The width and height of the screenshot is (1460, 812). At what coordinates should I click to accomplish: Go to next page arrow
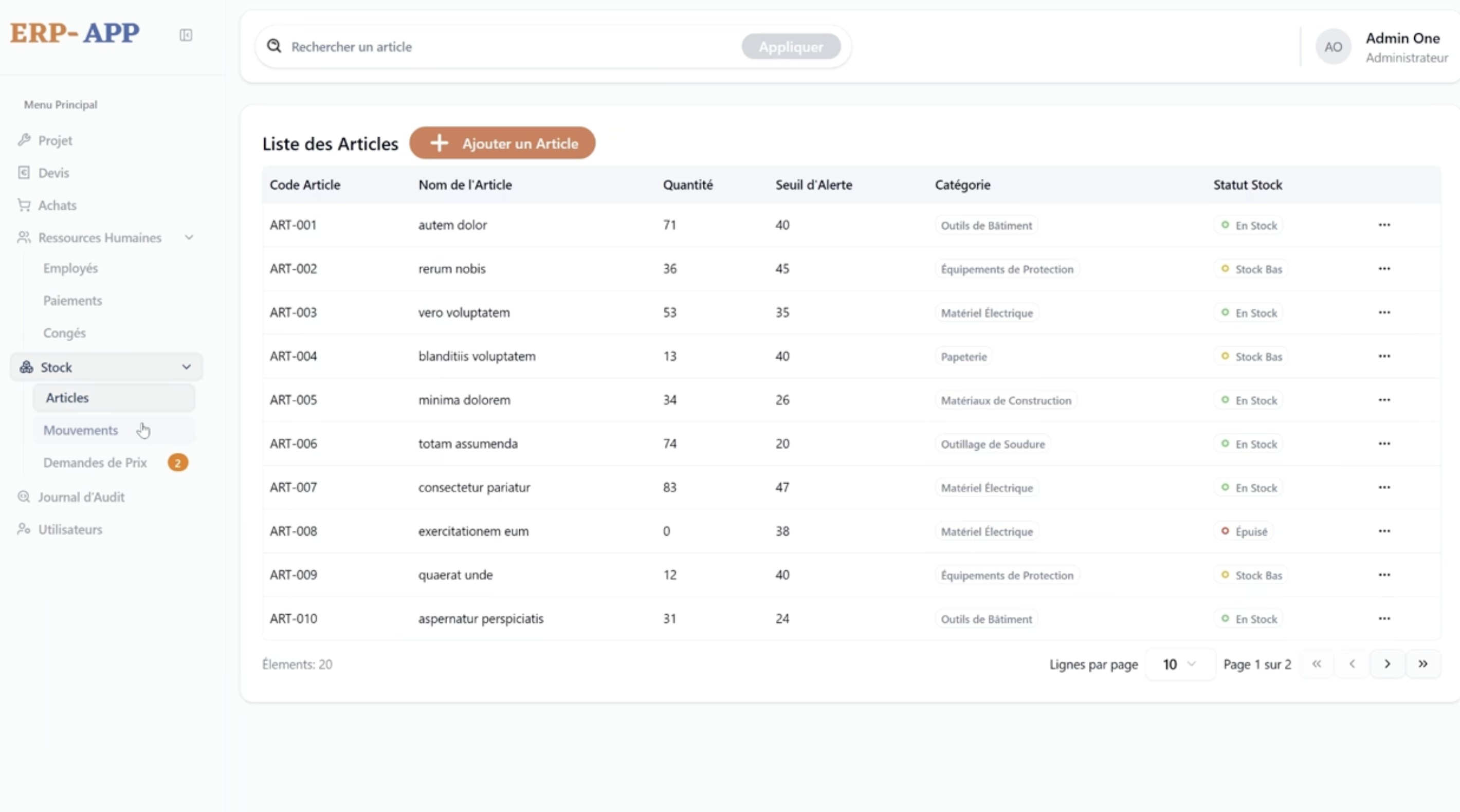click(1387, 664)
